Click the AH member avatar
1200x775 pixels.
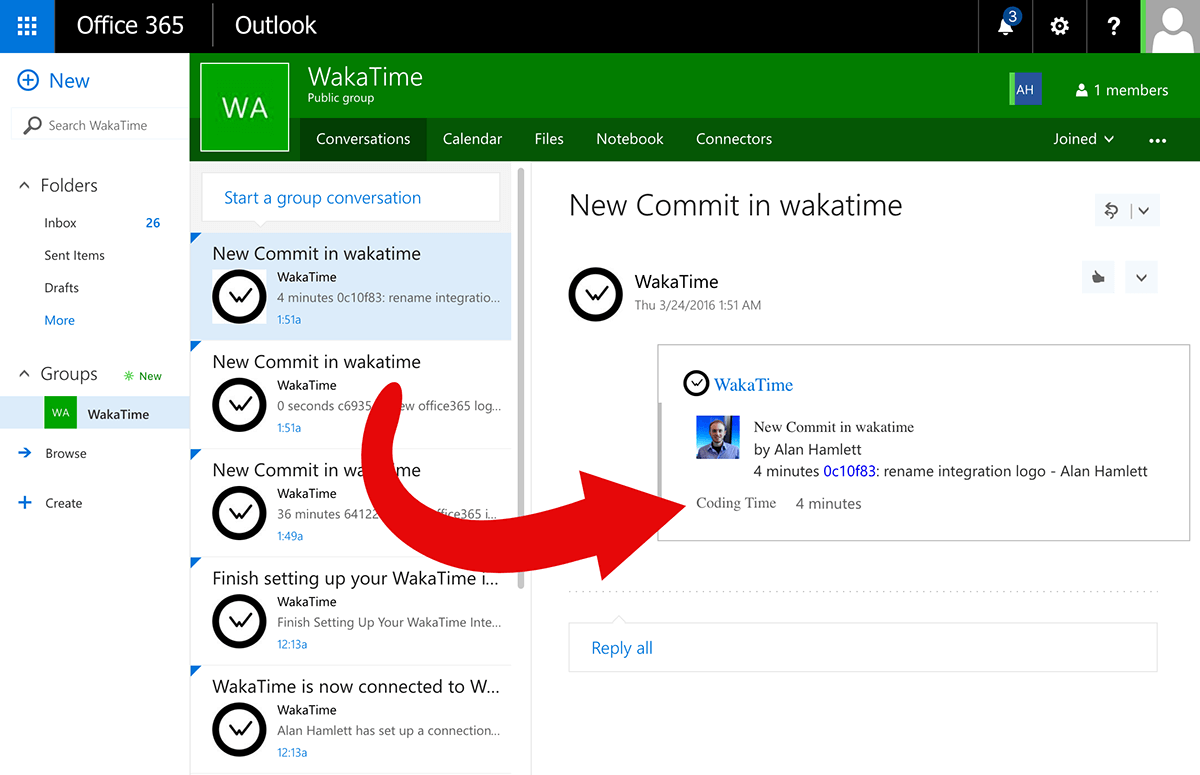(x=1025, y=90)
